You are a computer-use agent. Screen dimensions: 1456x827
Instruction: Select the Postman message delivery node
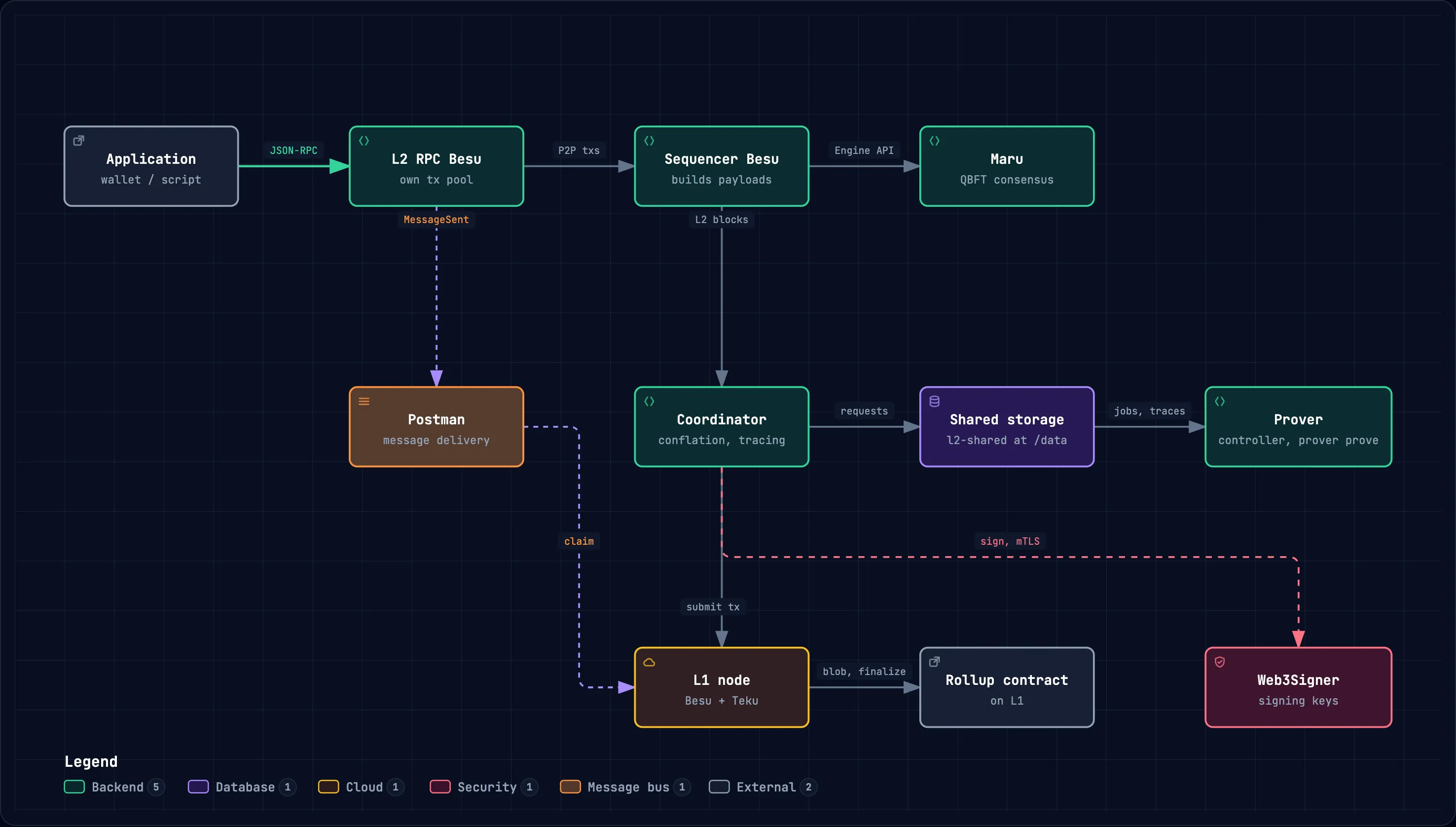point(437,426)
